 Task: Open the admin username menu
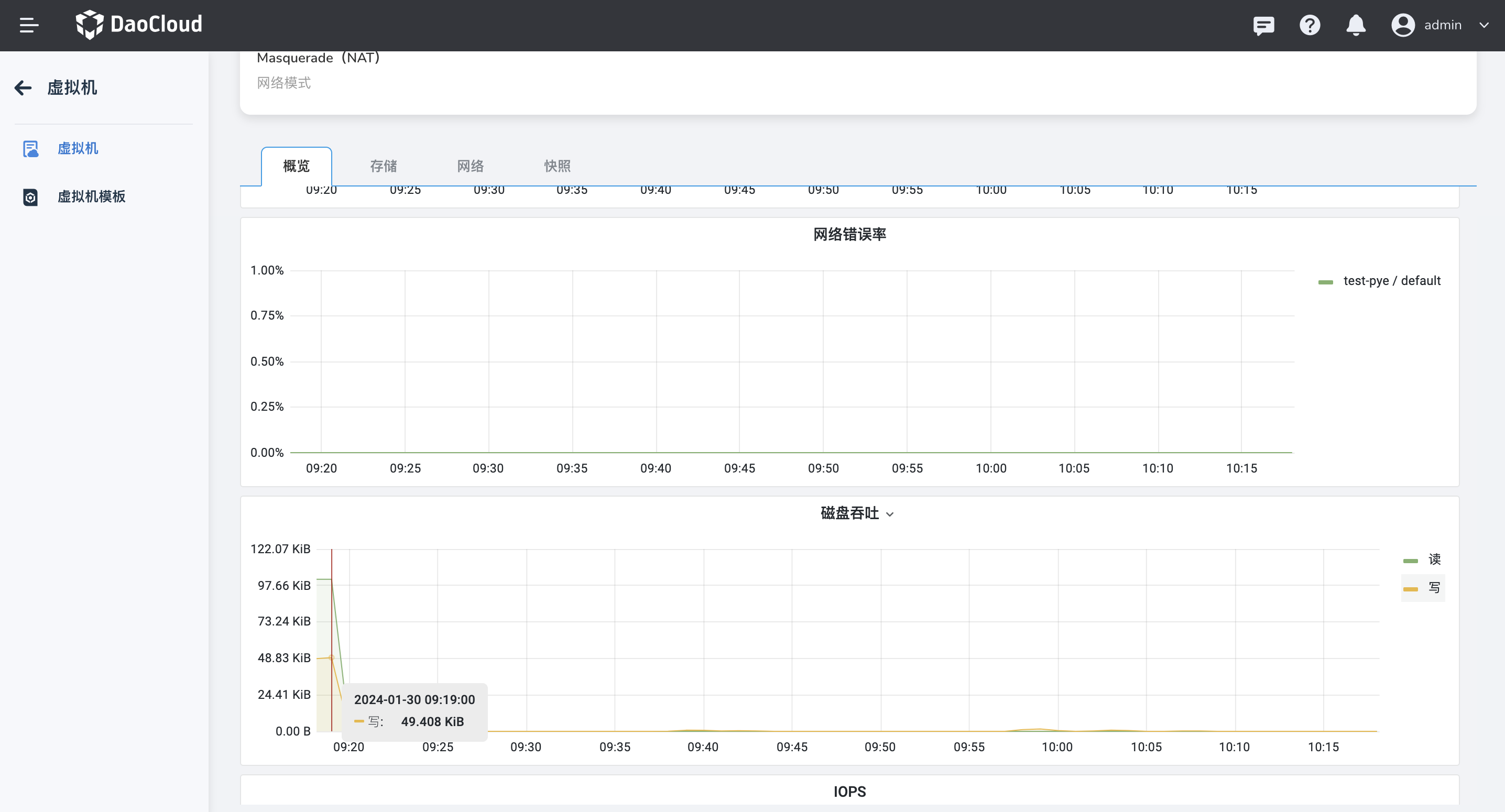(x=1443, y=25)
